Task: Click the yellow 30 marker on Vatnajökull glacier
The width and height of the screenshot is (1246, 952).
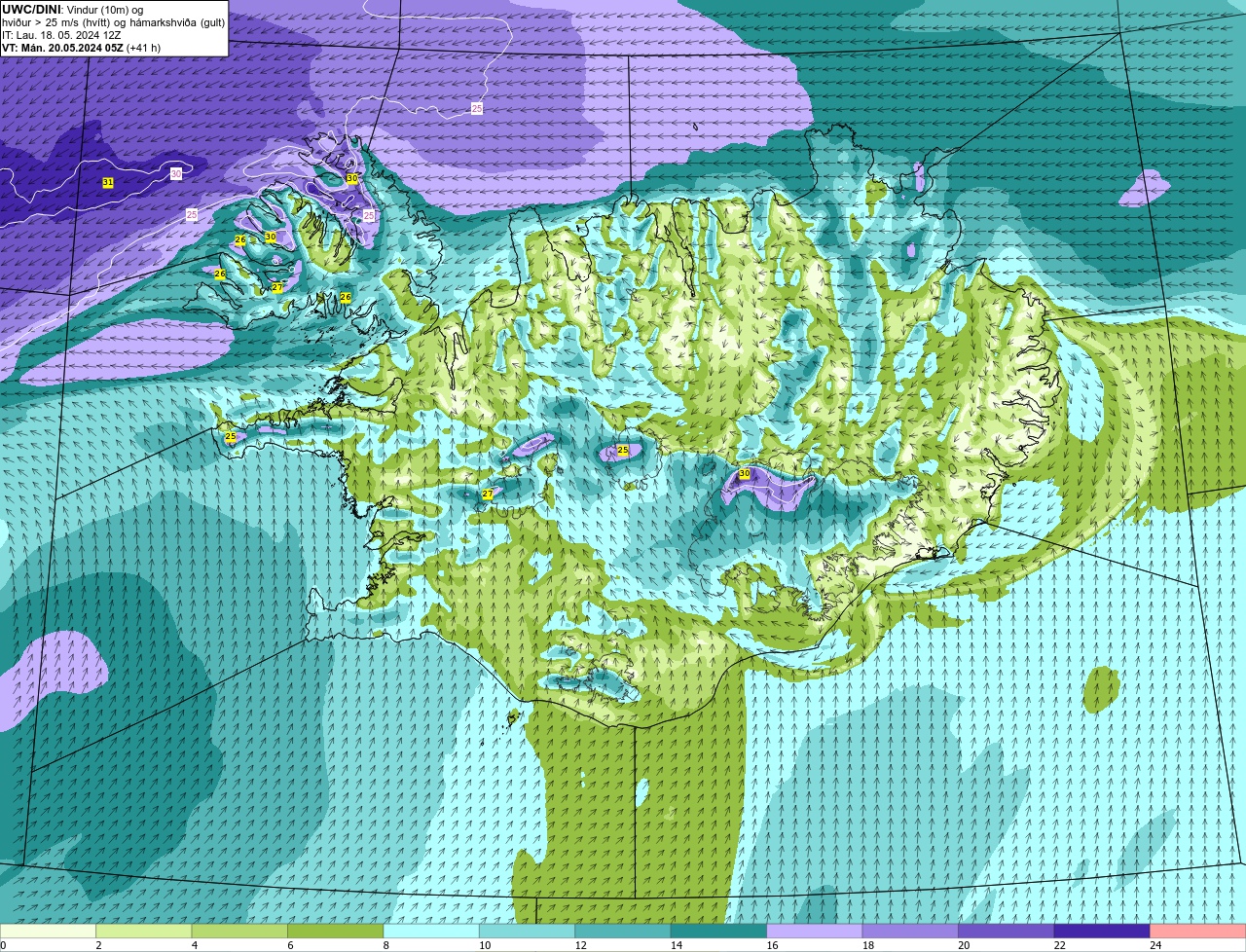Action: point(745,473)
